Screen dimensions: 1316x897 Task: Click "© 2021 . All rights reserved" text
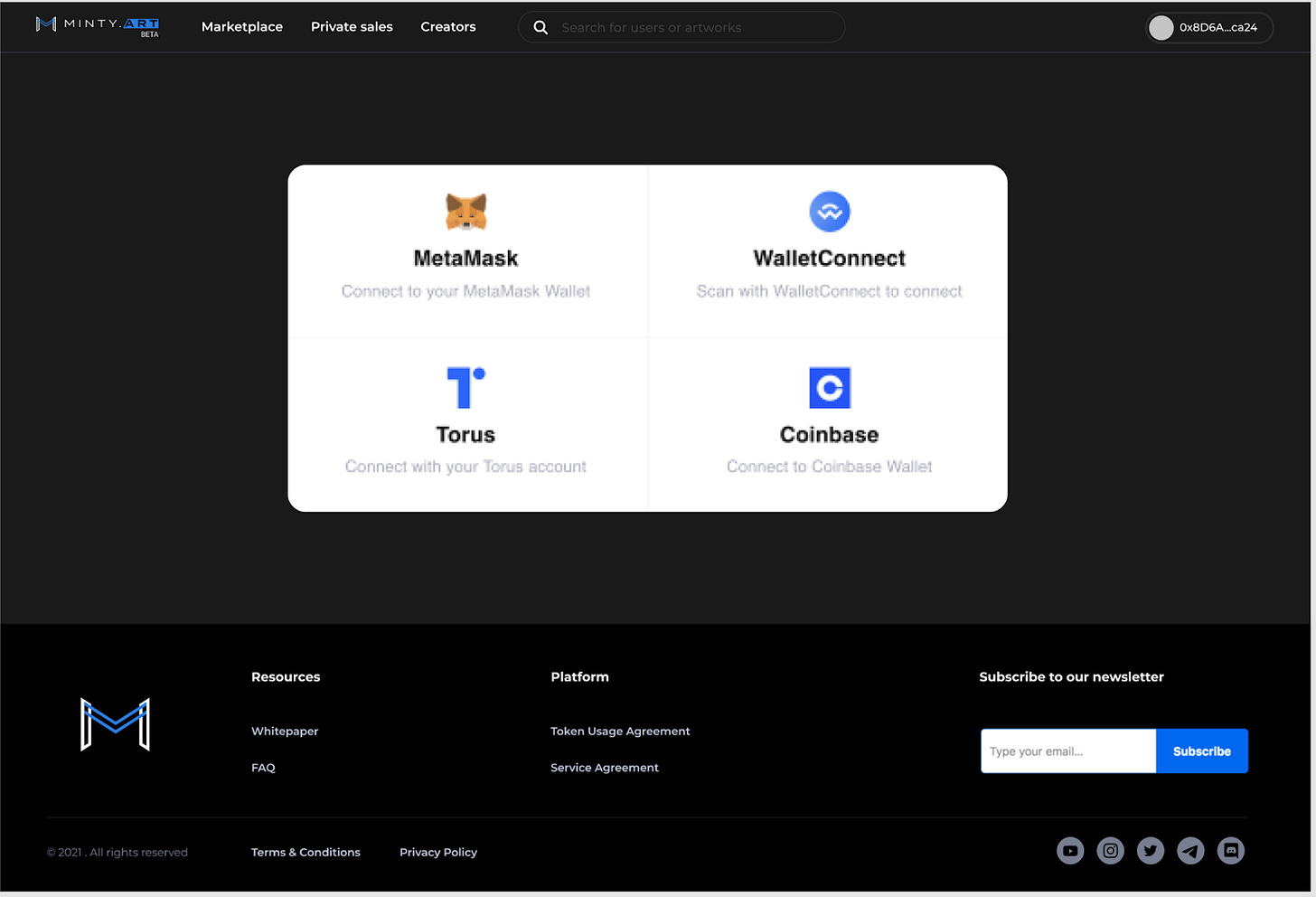click(x=117, y=852)
